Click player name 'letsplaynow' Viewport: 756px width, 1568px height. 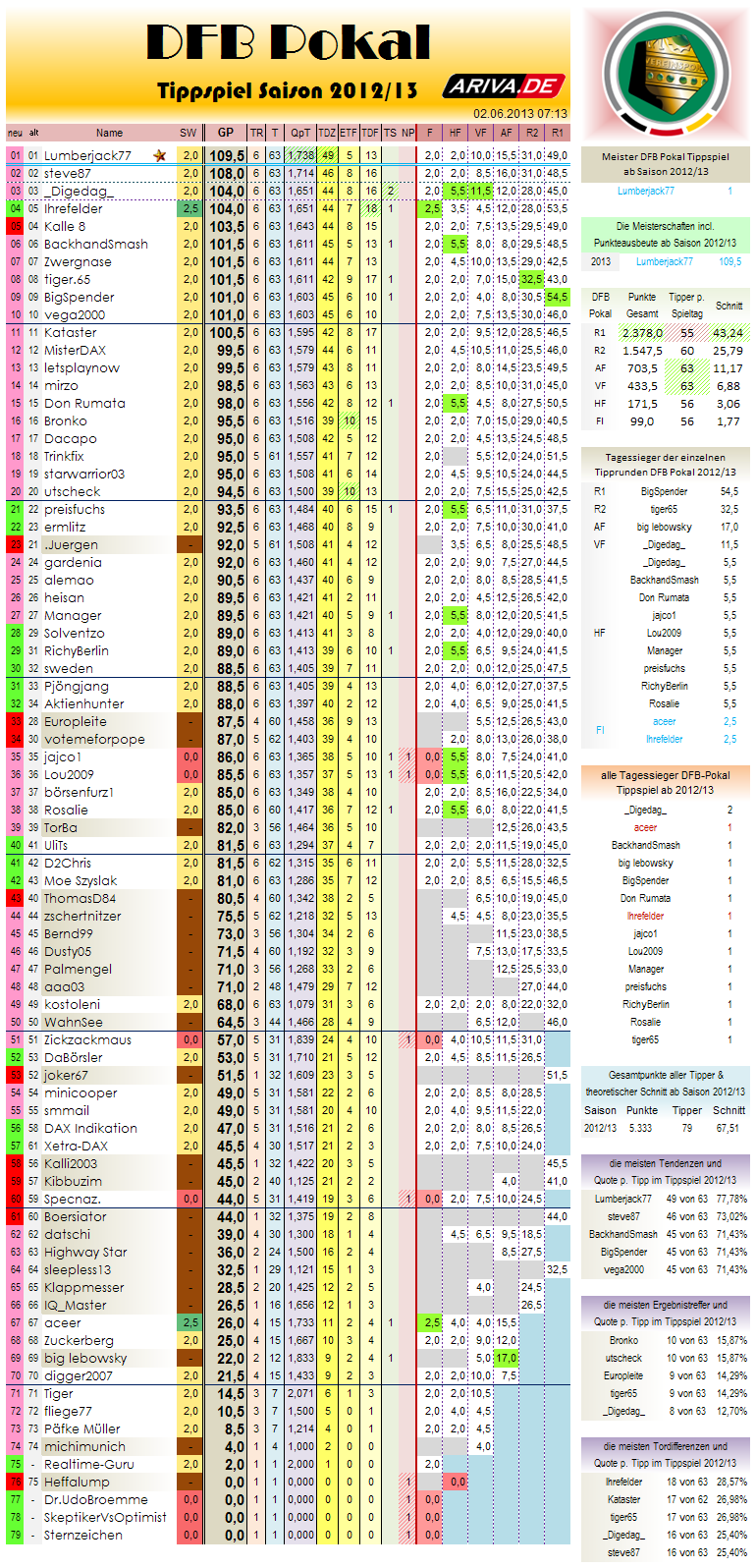(81, 367)
